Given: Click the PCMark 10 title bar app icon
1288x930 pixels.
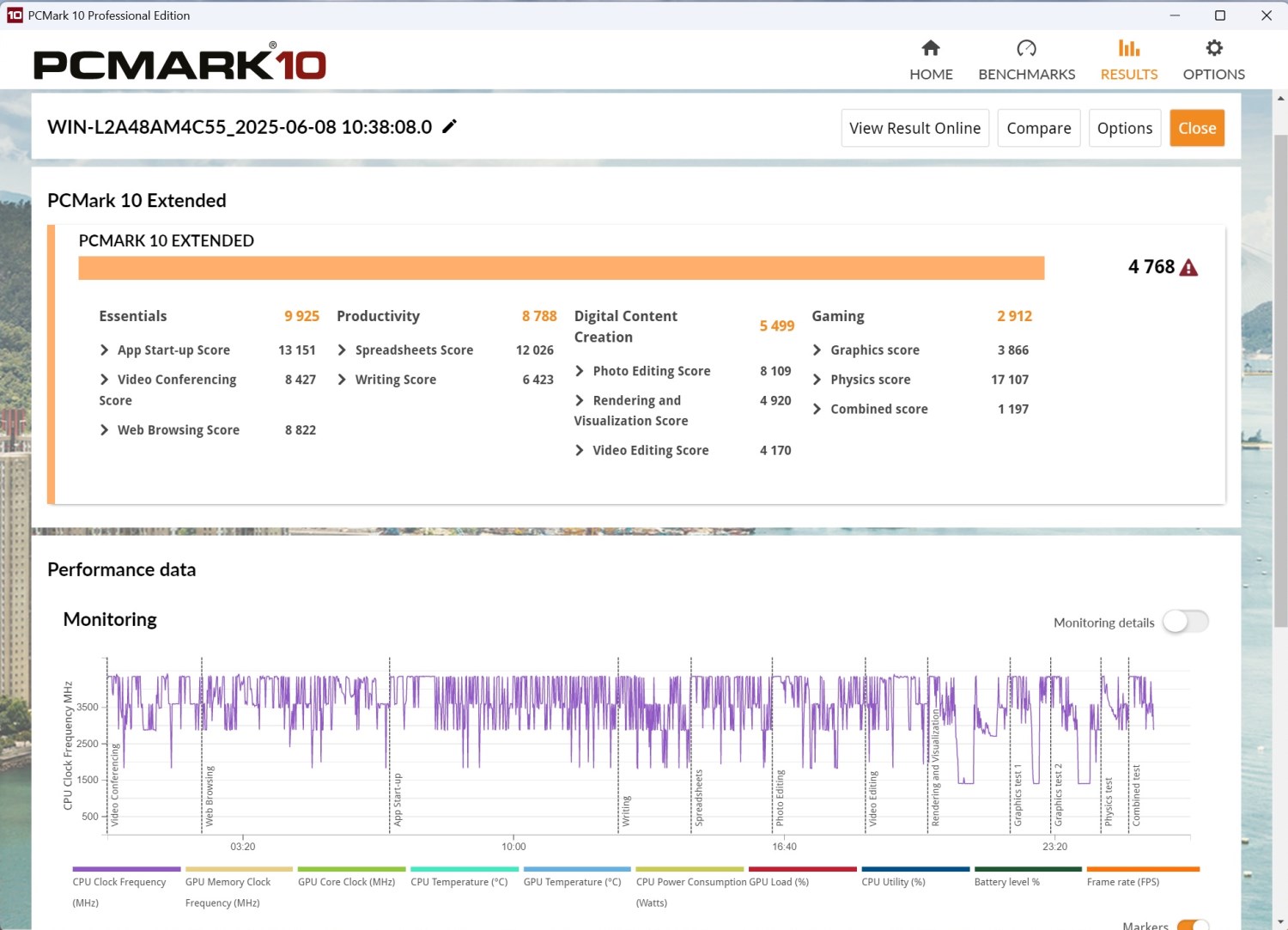Looking at the screenshot, I should click(x=15, y=15).
